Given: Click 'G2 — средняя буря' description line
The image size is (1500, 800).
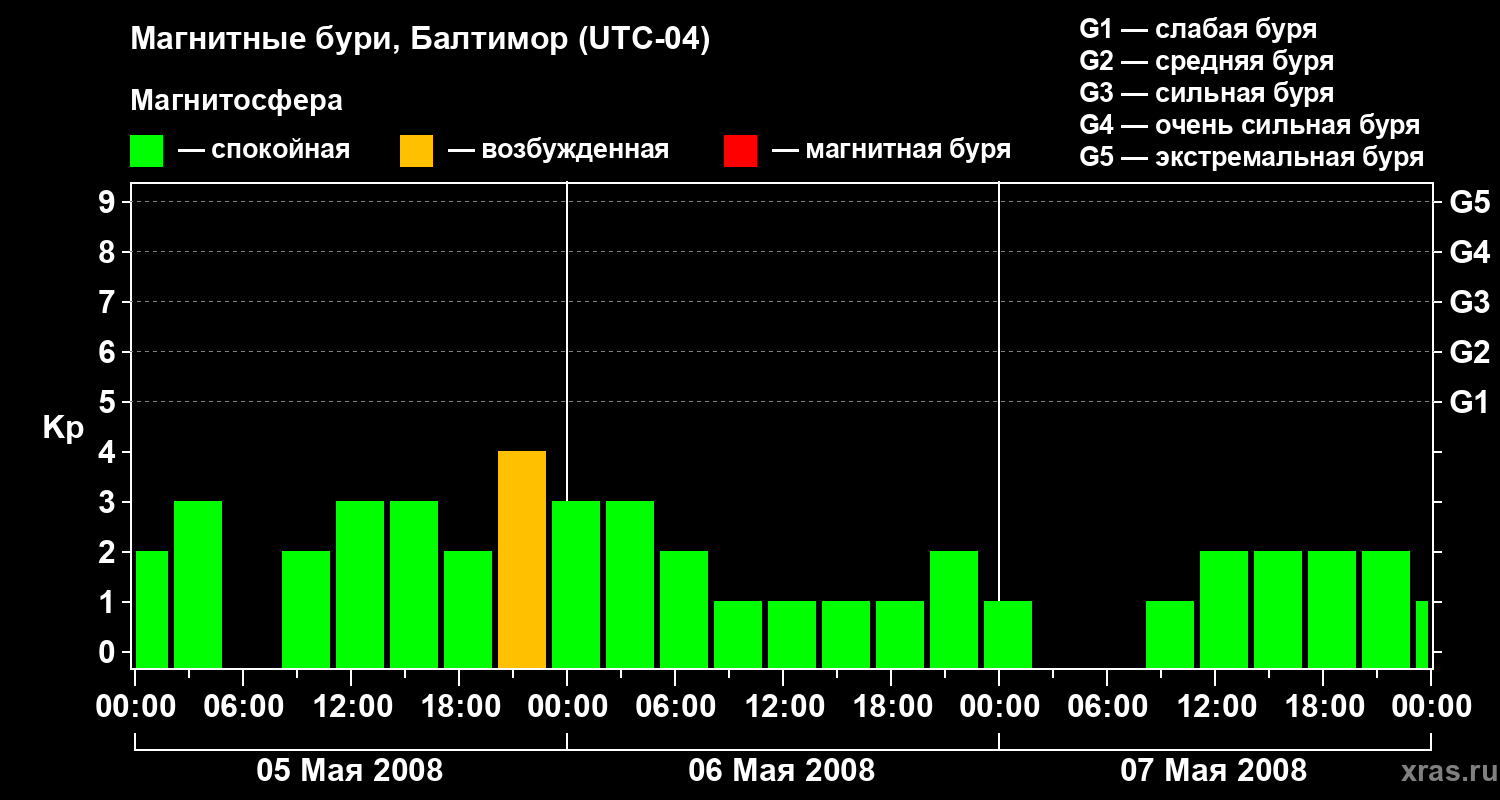Looking at the screenshot, I should pos(1207,61).
